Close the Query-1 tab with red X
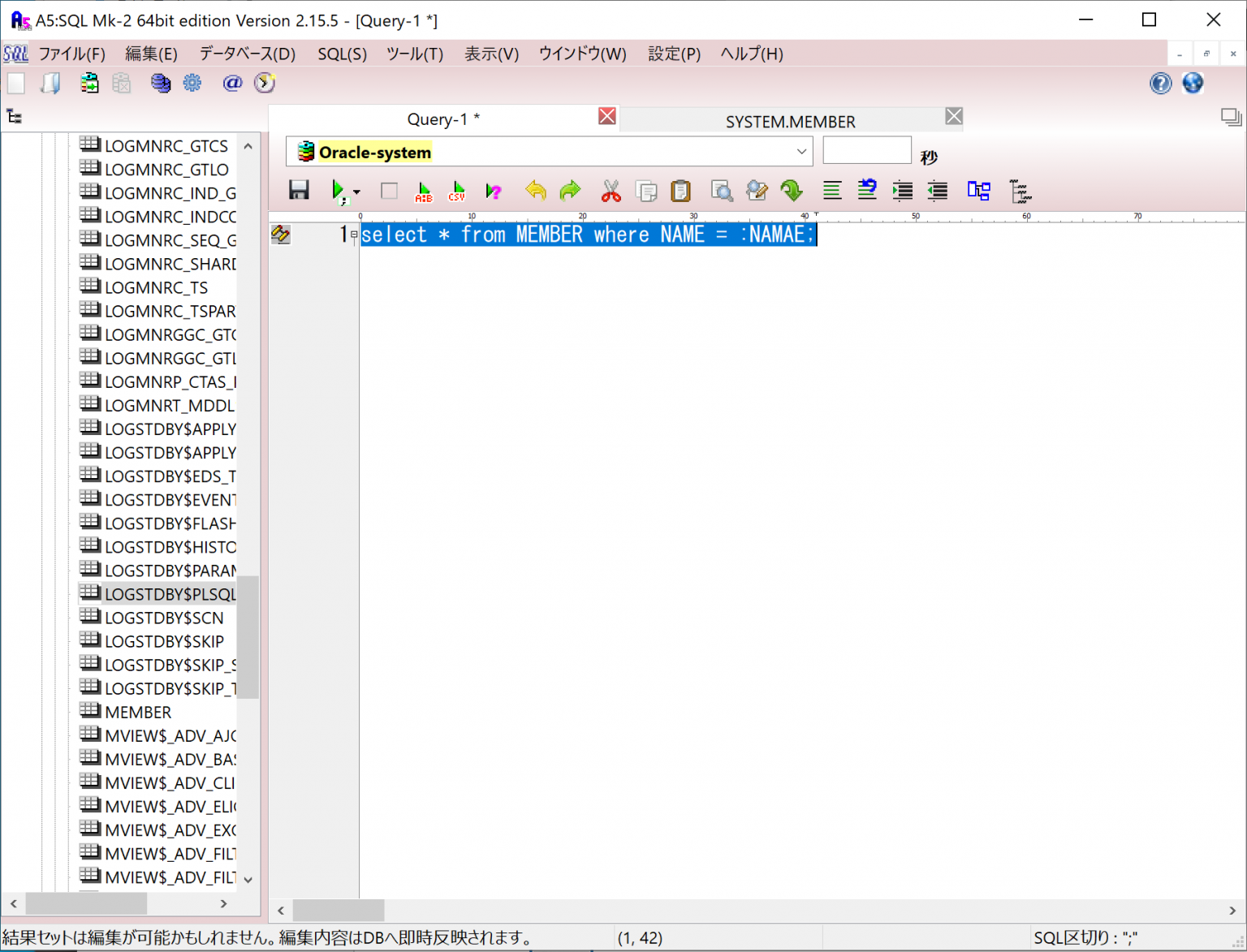 (x=606, y=116)
